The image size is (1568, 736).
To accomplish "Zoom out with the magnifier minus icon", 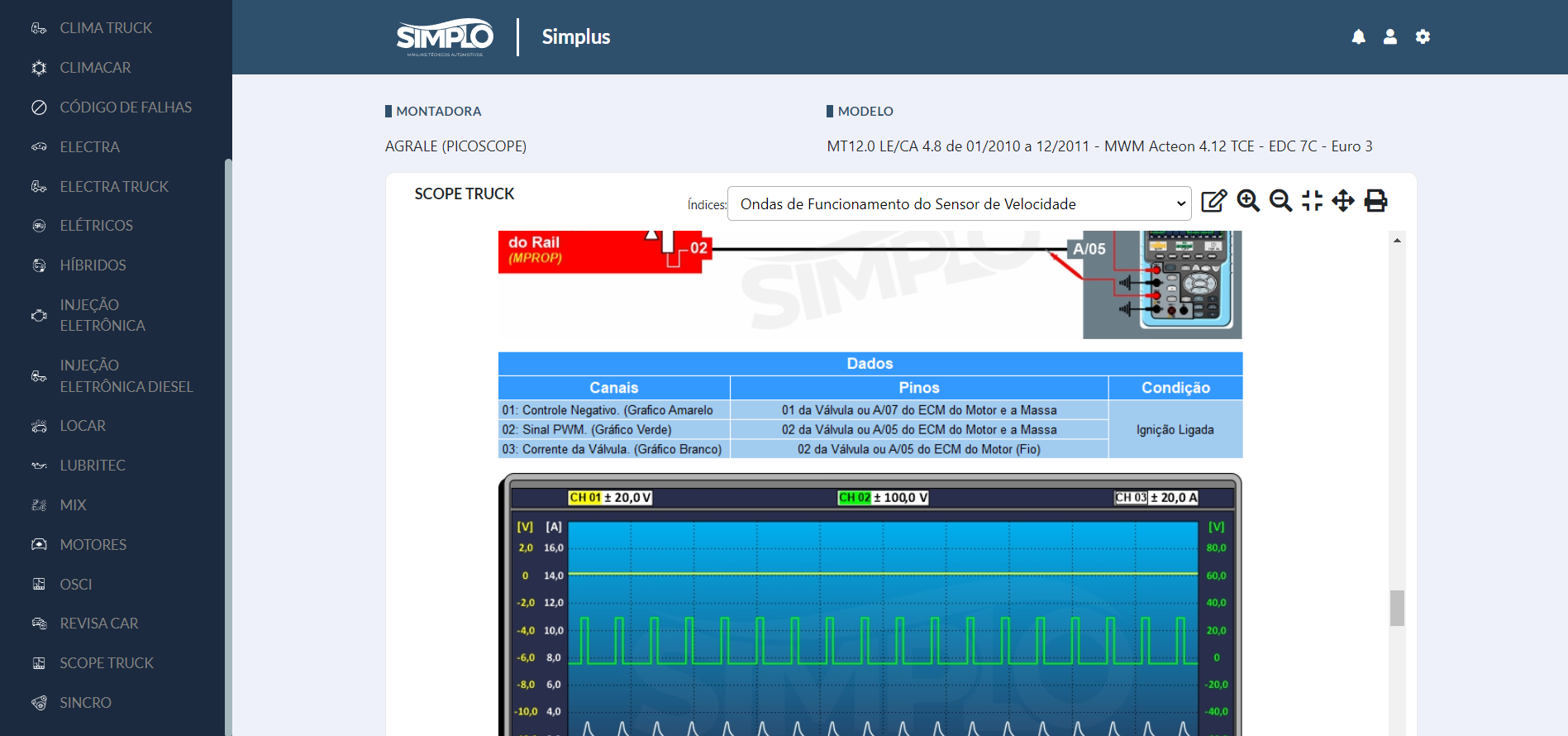I will [x=1280, y=201].
